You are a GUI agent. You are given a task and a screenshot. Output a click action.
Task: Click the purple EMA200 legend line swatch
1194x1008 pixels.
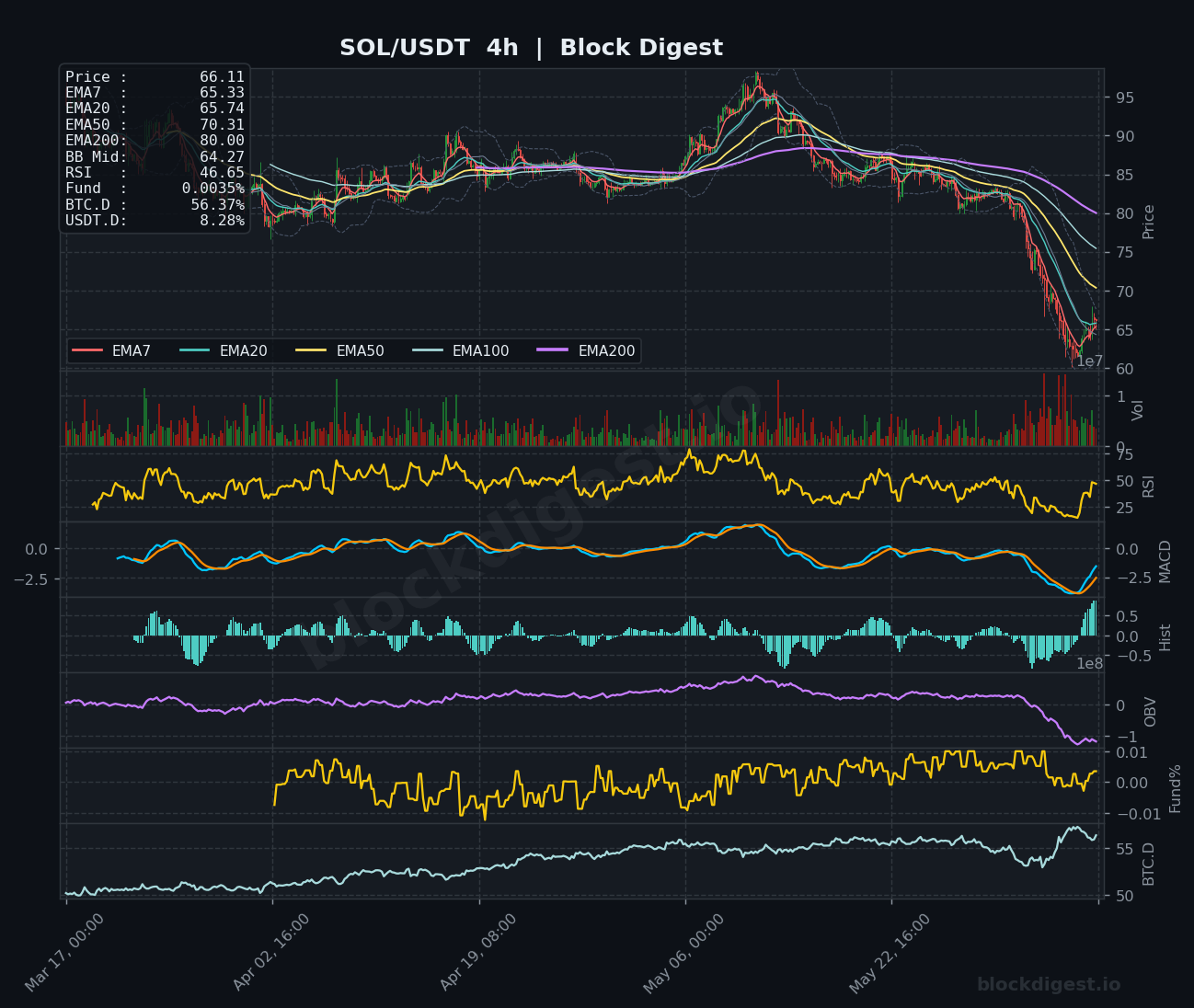[x=554, y=350]
